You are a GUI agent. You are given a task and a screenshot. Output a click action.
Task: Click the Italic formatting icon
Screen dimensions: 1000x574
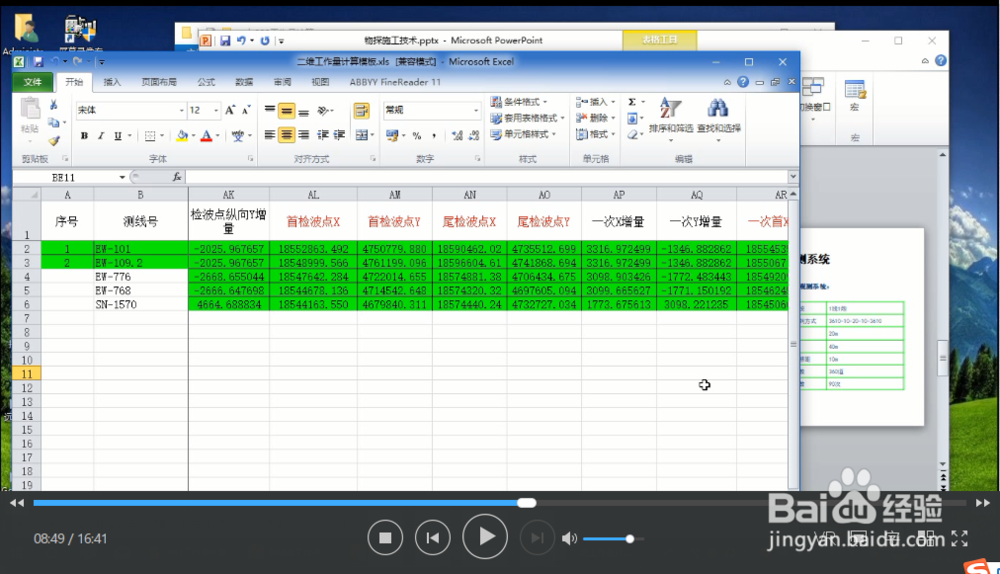(101, 136)
